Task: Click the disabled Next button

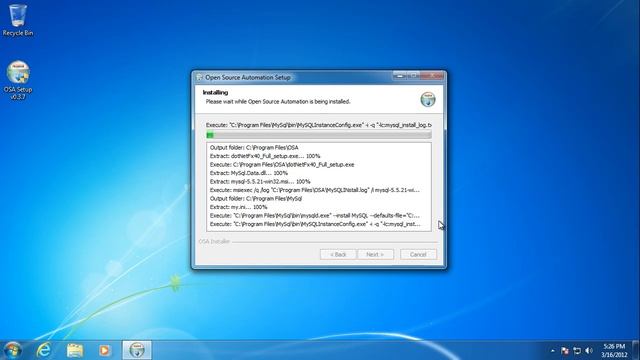Action: [375, 254]
